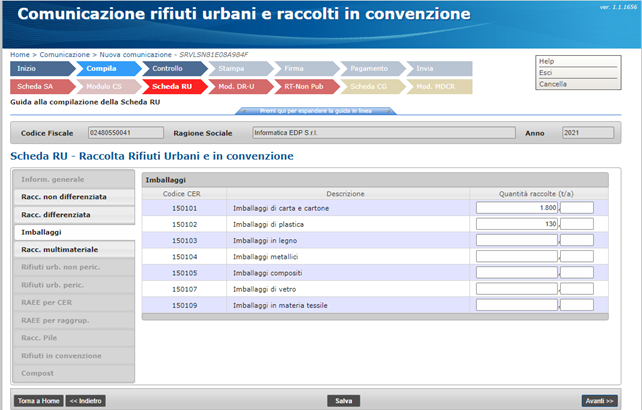
Task: Click the Help menu item
Action: [547, 61]
